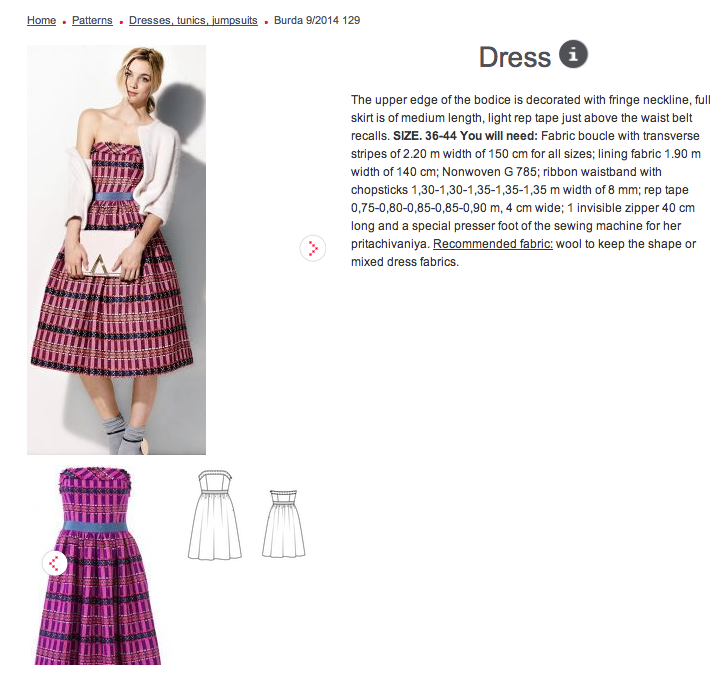Open Dresses, tunics, jumpsuits category link
The width and height of the screenshot is (723, 680).
(x=193, y=20)
